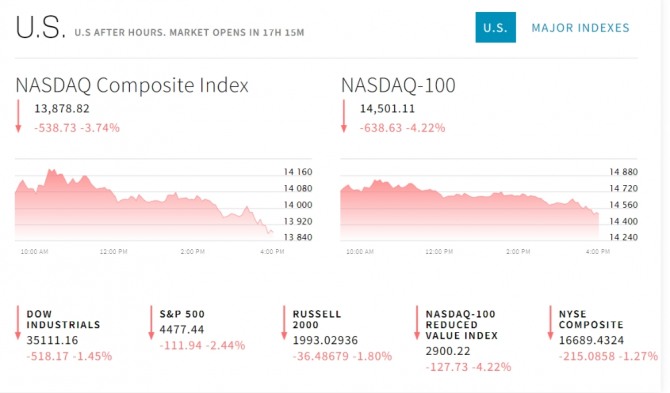This screenshot has width=670, height=393.
Task: Click the Dow Industrials down arrow icon
Action: click(18, 323)
